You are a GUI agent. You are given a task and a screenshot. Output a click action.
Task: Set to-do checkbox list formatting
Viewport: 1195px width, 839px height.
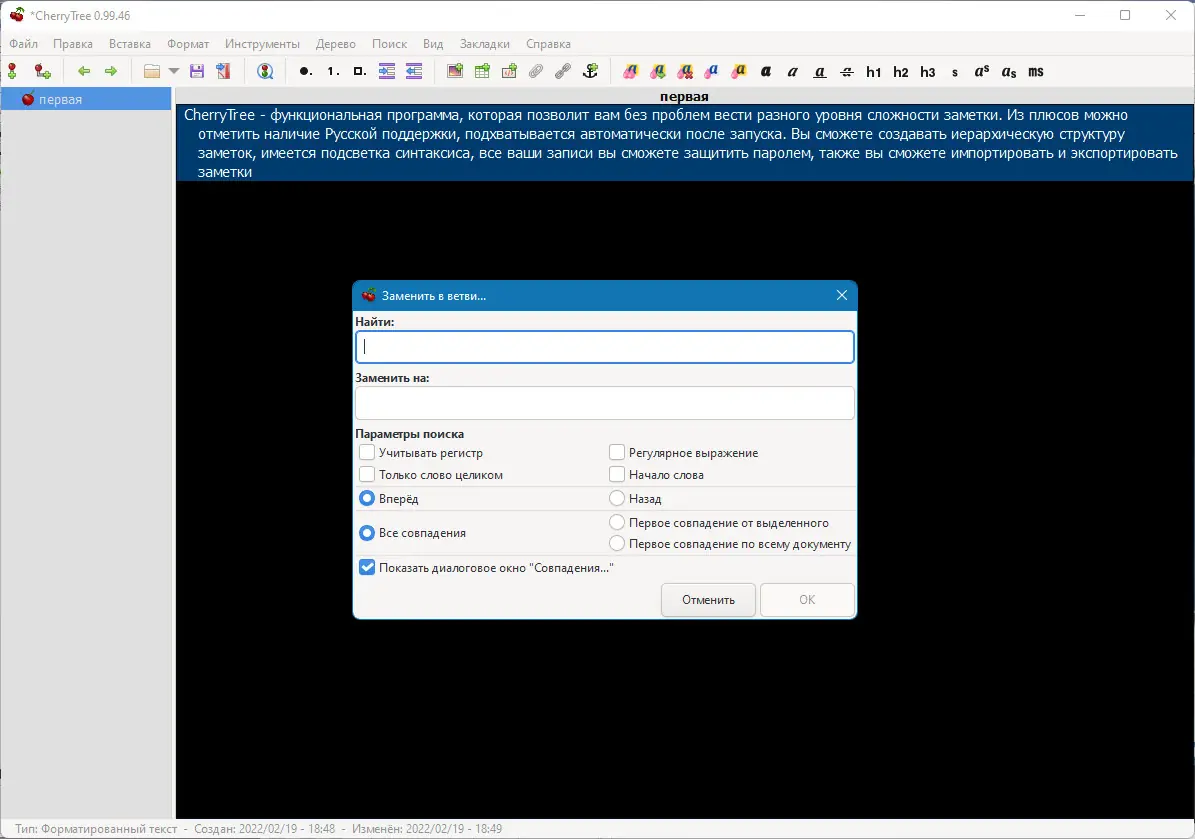(360, 72)
